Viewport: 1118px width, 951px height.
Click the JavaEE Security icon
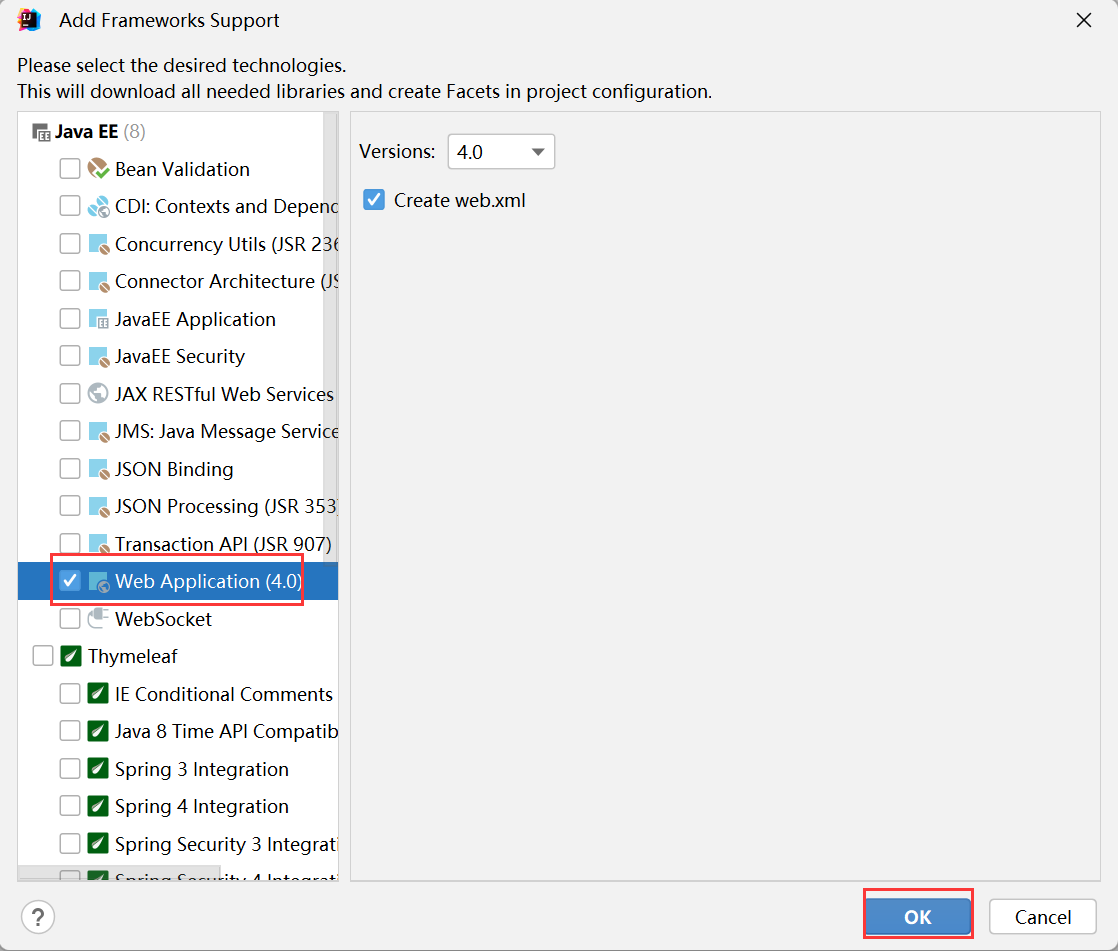(x=98, y=356)
